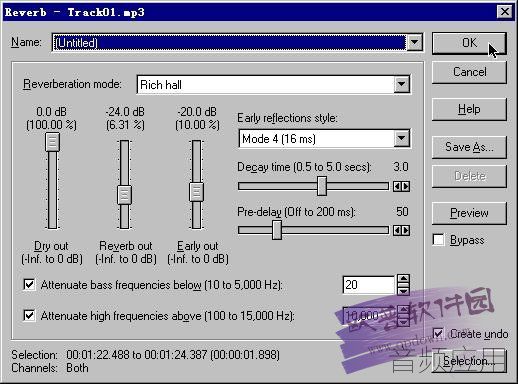This screenshot has height=384, width=518.
Task: Click the Decay time slider thumb
Action: pos(322,186)
